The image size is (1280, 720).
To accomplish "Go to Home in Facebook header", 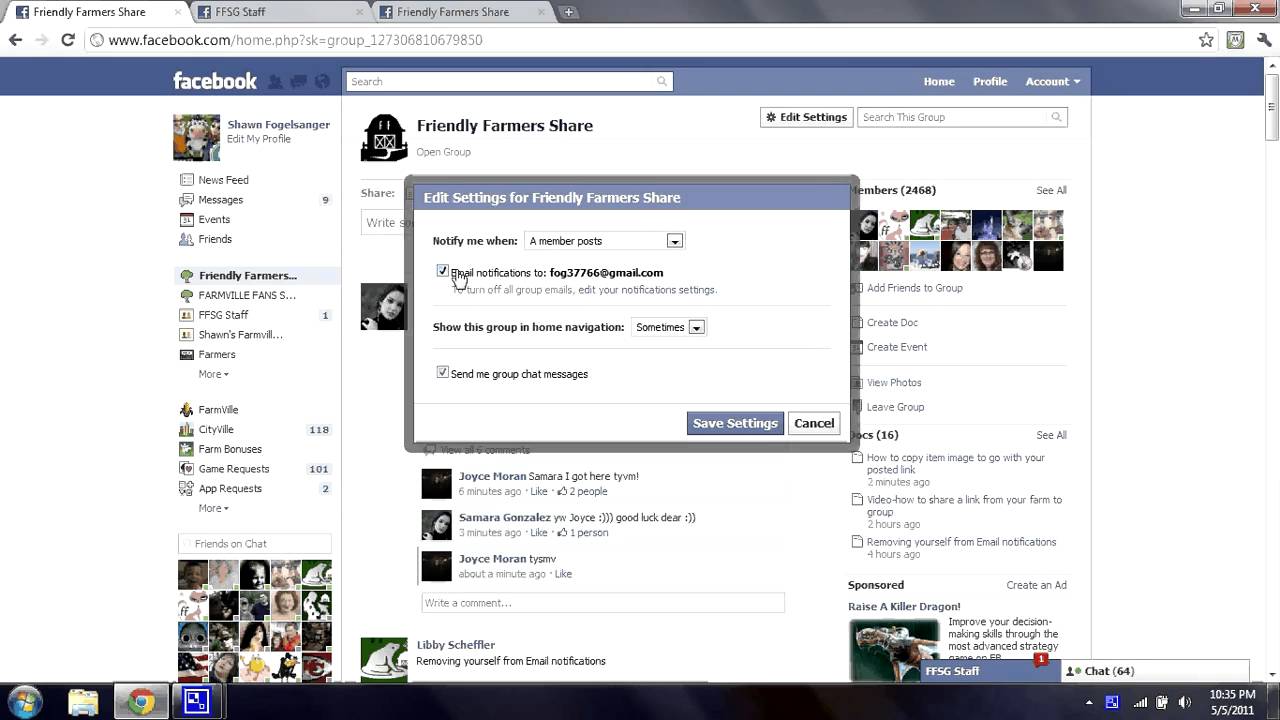I will click(x=939, y=82).
